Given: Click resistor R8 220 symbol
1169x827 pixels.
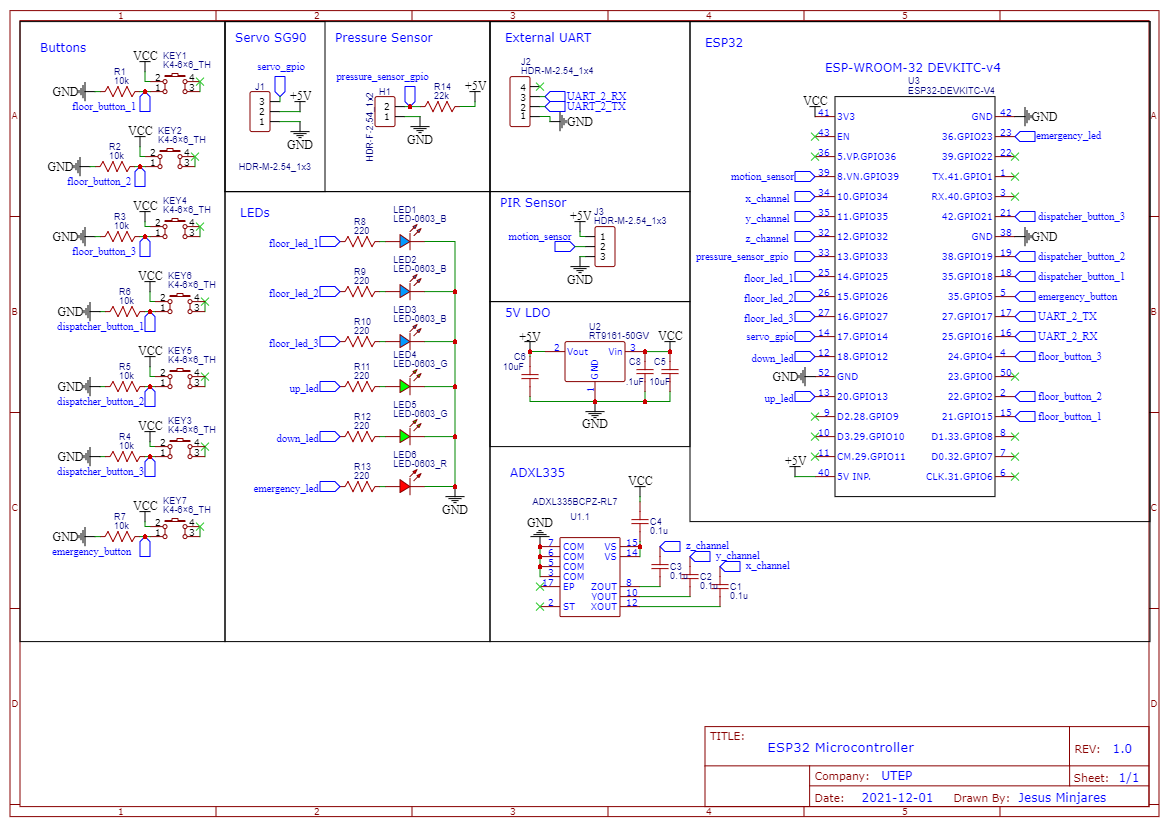Looking at the screenshot, I should click(x=361, y=241).
